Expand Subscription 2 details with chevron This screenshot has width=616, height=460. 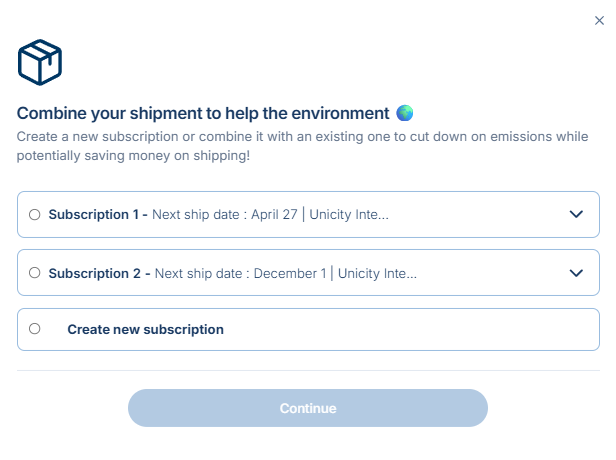click(x=576, y=272)
